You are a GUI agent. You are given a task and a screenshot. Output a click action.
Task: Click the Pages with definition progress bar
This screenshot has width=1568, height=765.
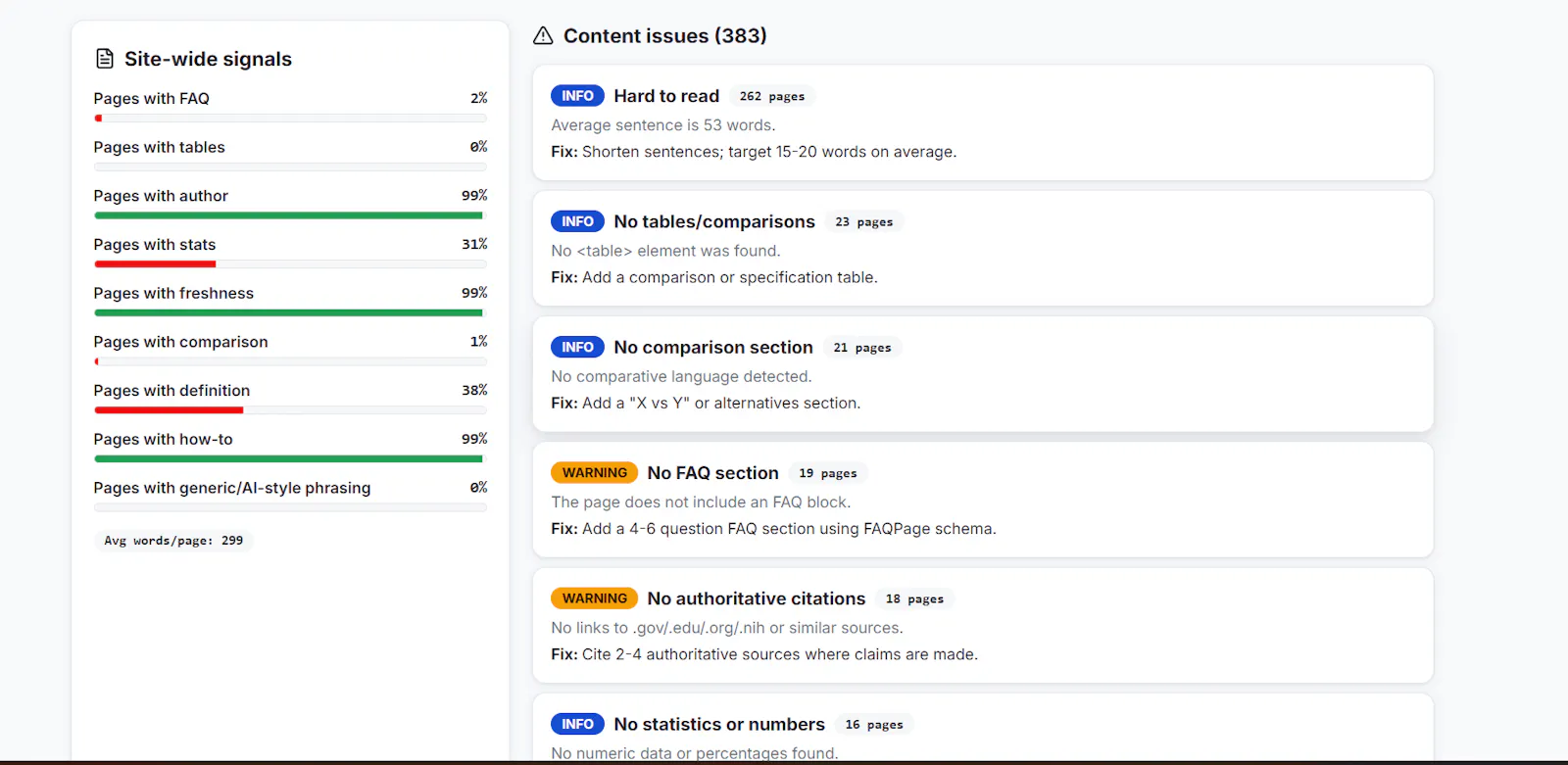click(290, 410)
